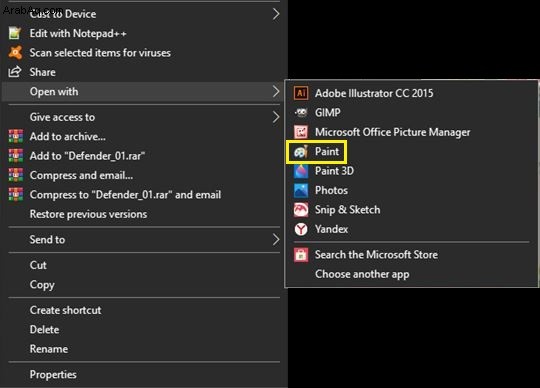Click the Microsoft Office Picture Manager icon

click(x=301, y=132)
